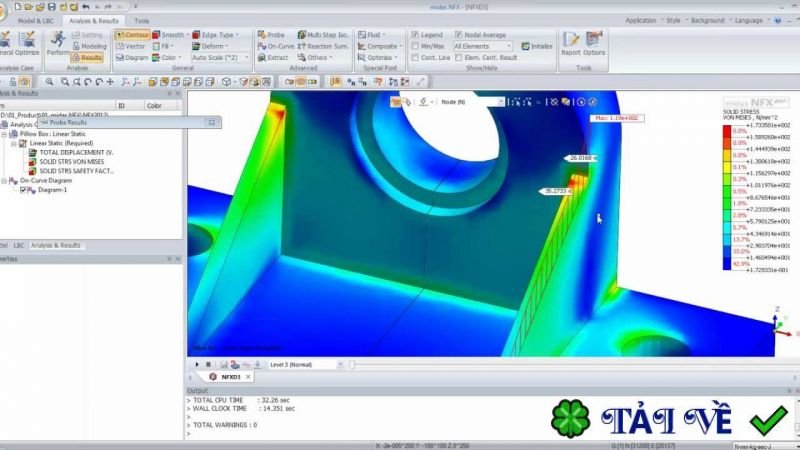Click the Modeling lock icon in Analysis group

click(89, 46)
